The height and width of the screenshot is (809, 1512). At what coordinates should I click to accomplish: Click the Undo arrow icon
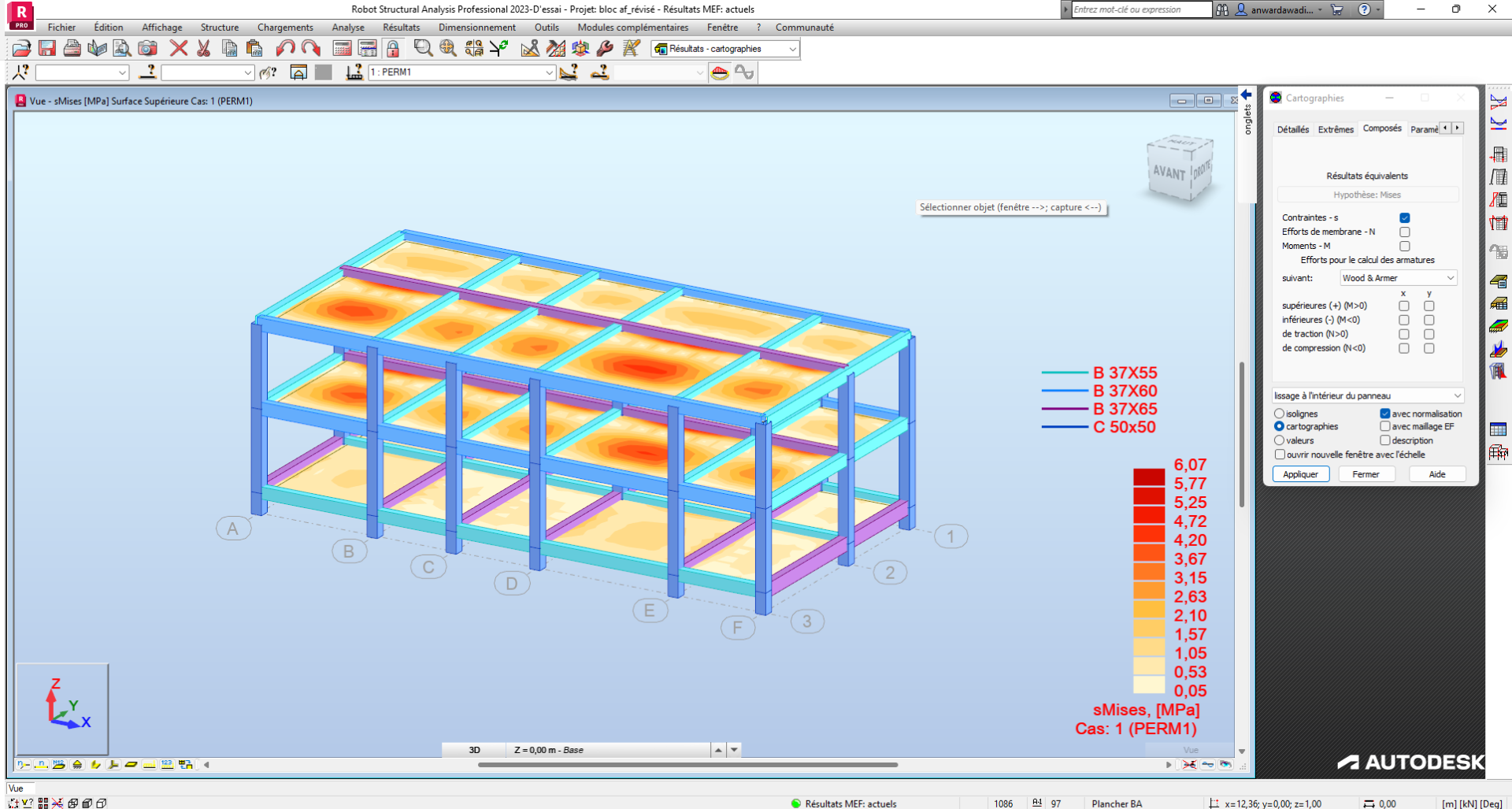285,49
